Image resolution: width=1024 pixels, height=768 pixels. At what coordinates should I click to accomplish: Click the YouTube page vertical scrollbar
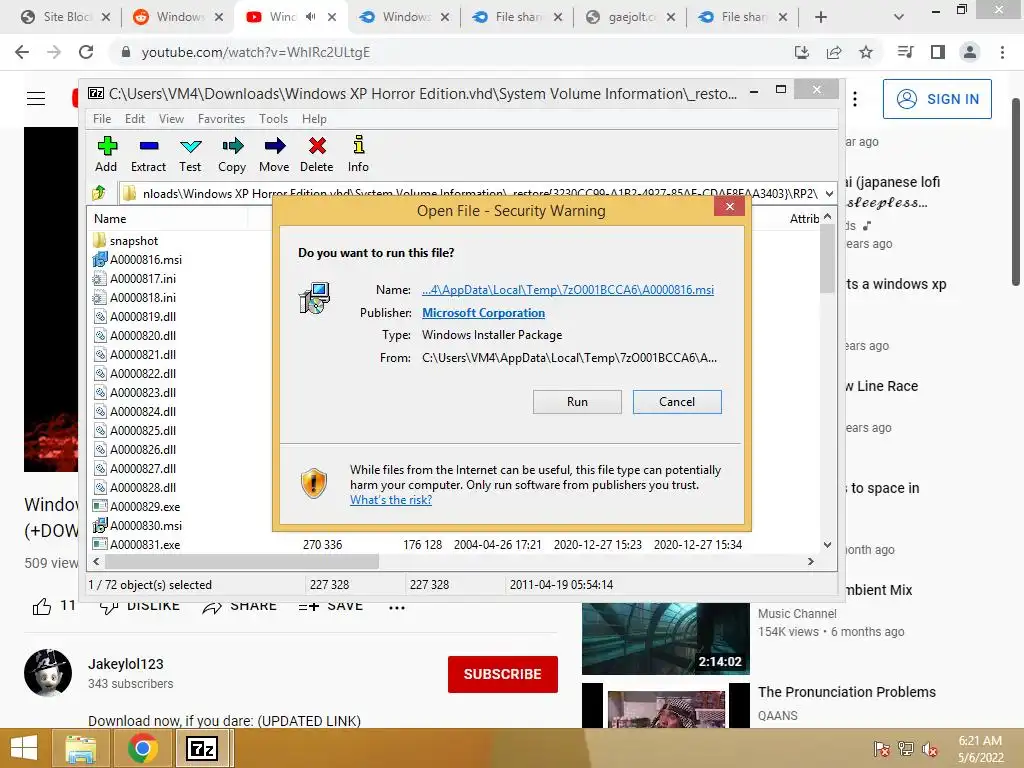tap(1016, 191)
